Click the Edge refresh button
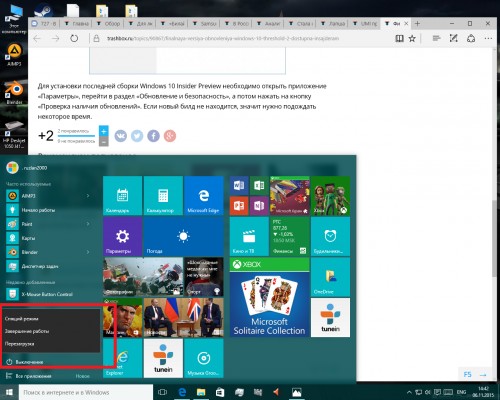The image size is (500, 400). pos(74,39)
